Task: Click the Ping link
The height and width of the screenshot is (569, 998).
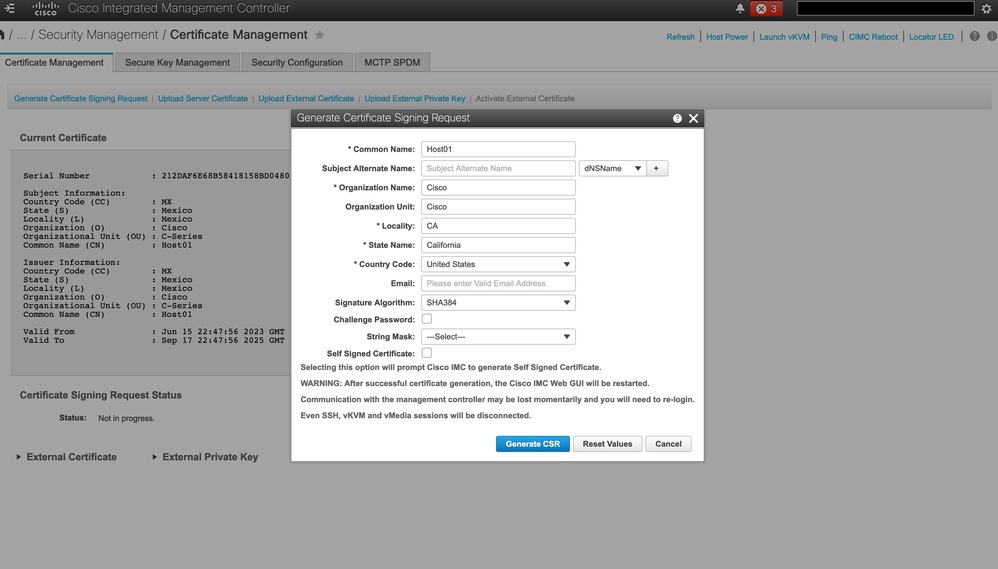Action: pyautogui.click(x=829, y=37)
